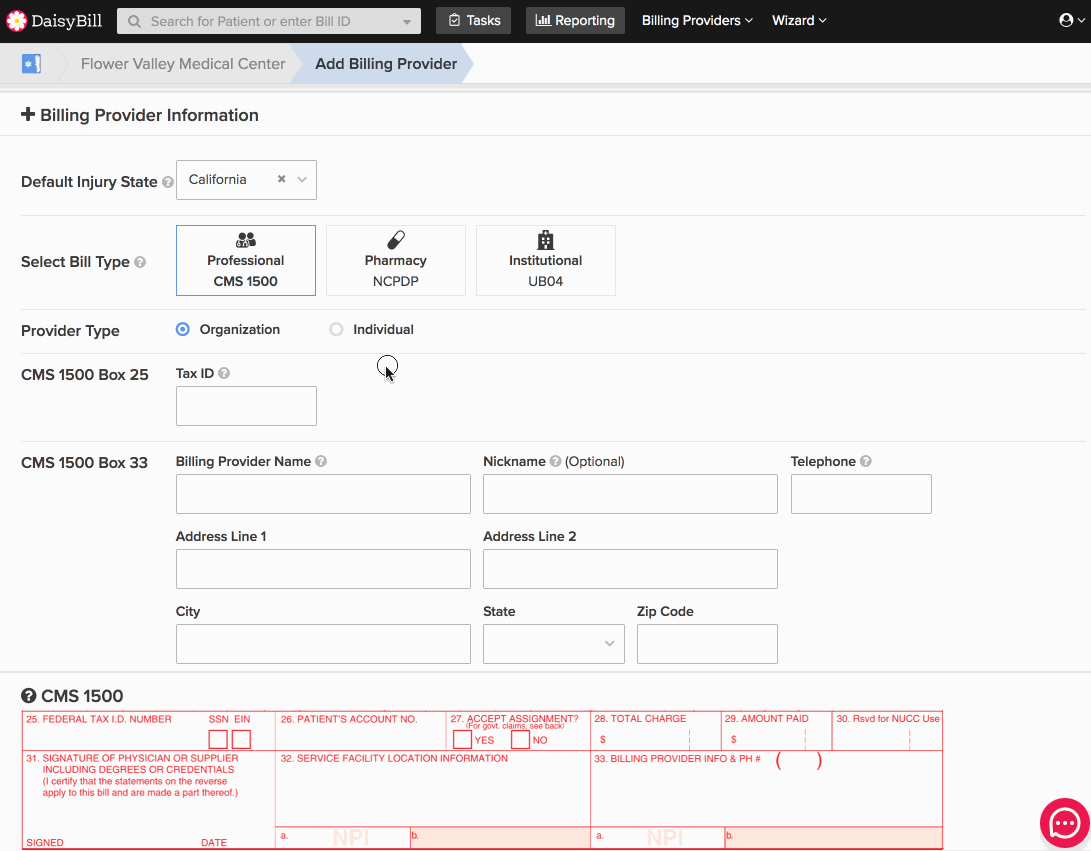
Task: Click the Telephone input field
Action: [x=861, y=494]
